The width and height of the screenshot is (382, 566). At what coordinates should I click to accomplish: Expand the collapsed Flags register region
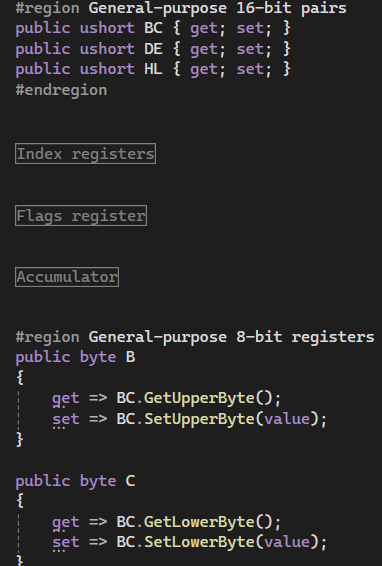pyautogui.click(x=81, y=215)
